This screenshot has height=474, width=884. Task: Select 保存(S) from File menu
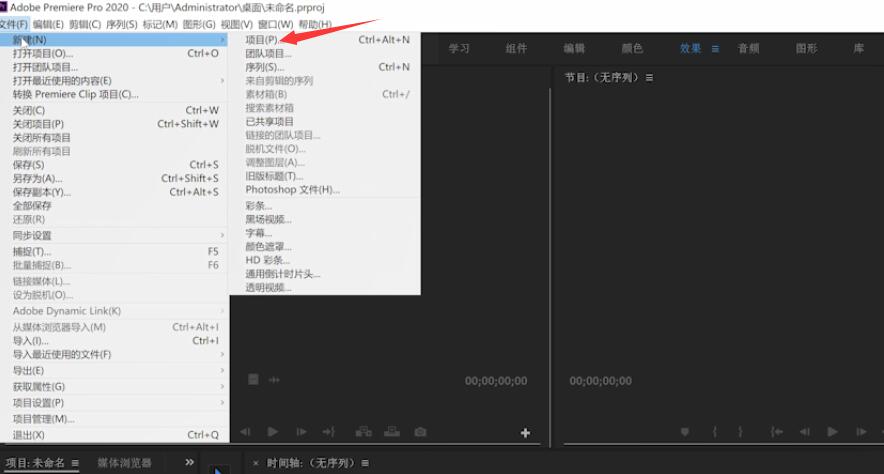115,165
